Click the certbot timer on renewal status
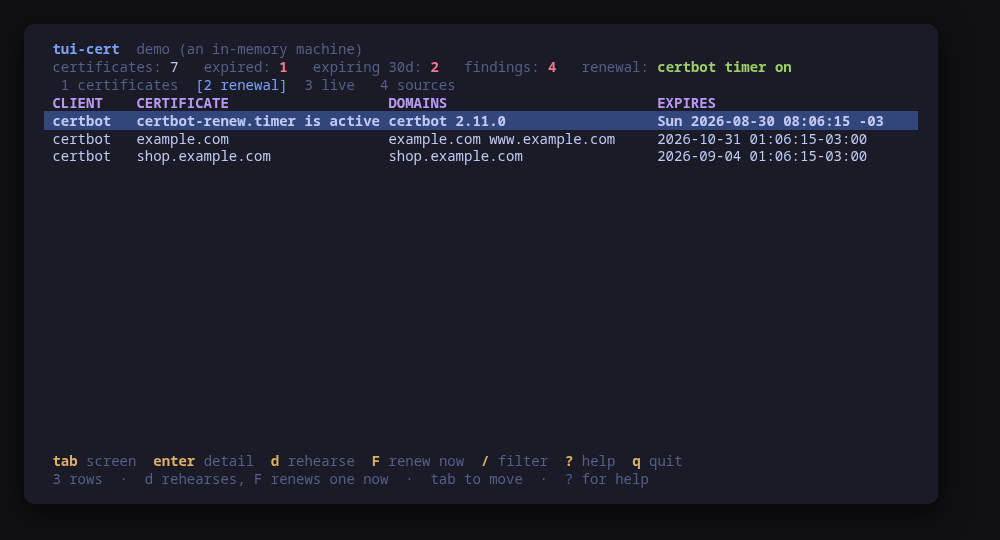This screenshot has width=1000, height=540. [724, 67]
